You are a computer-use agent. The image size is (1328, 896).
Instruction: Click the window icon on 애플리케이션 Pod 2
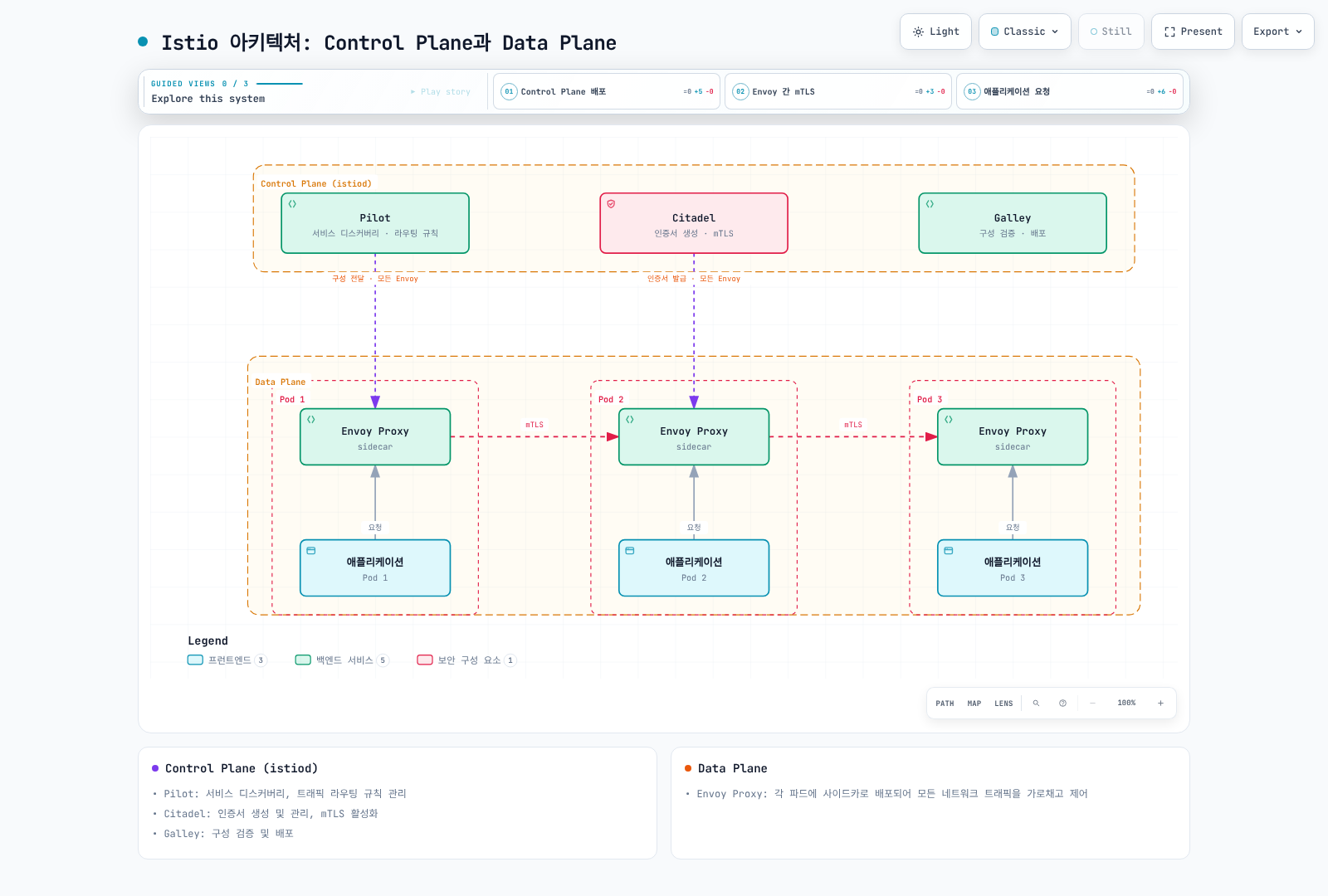[630, 551]
